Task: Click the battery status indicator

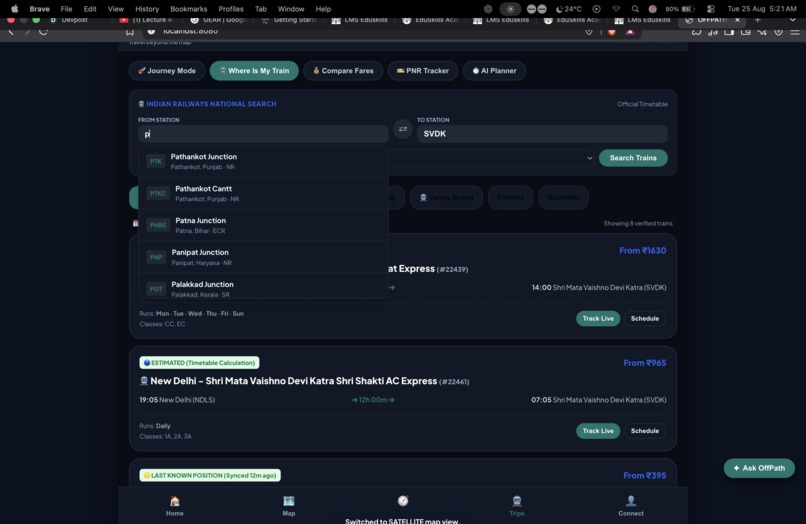Action: (680, 9)
